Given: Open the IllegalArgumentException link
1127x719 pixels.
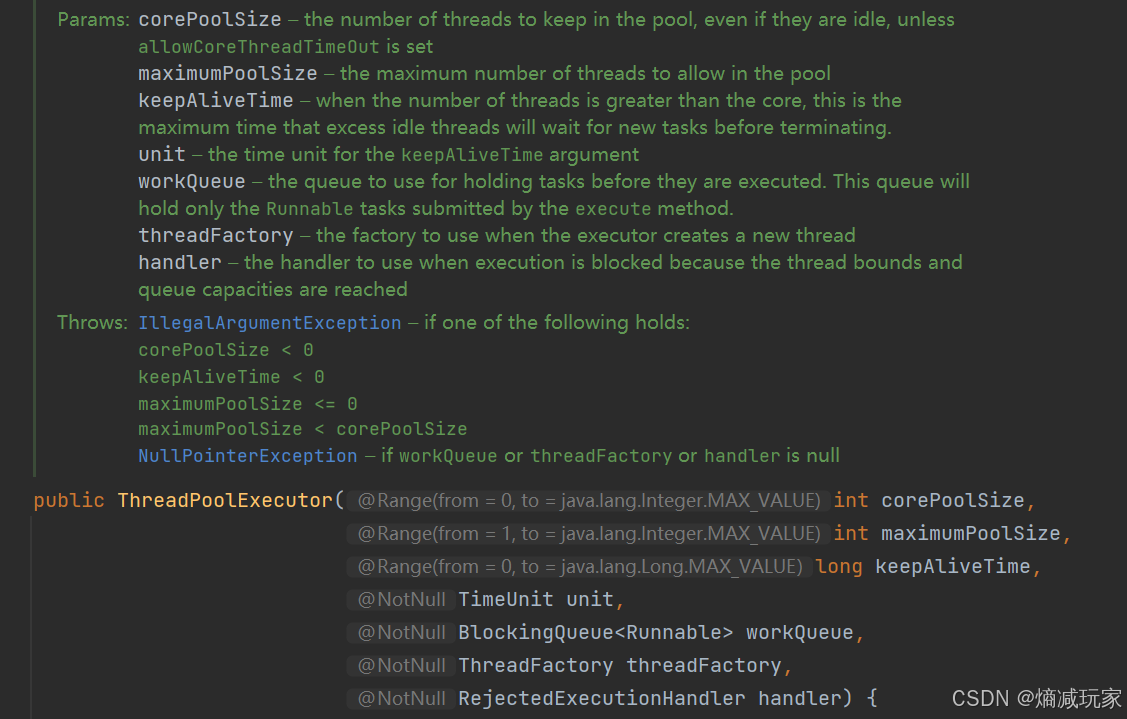Looking at the screenshot, I should (270, 323).
